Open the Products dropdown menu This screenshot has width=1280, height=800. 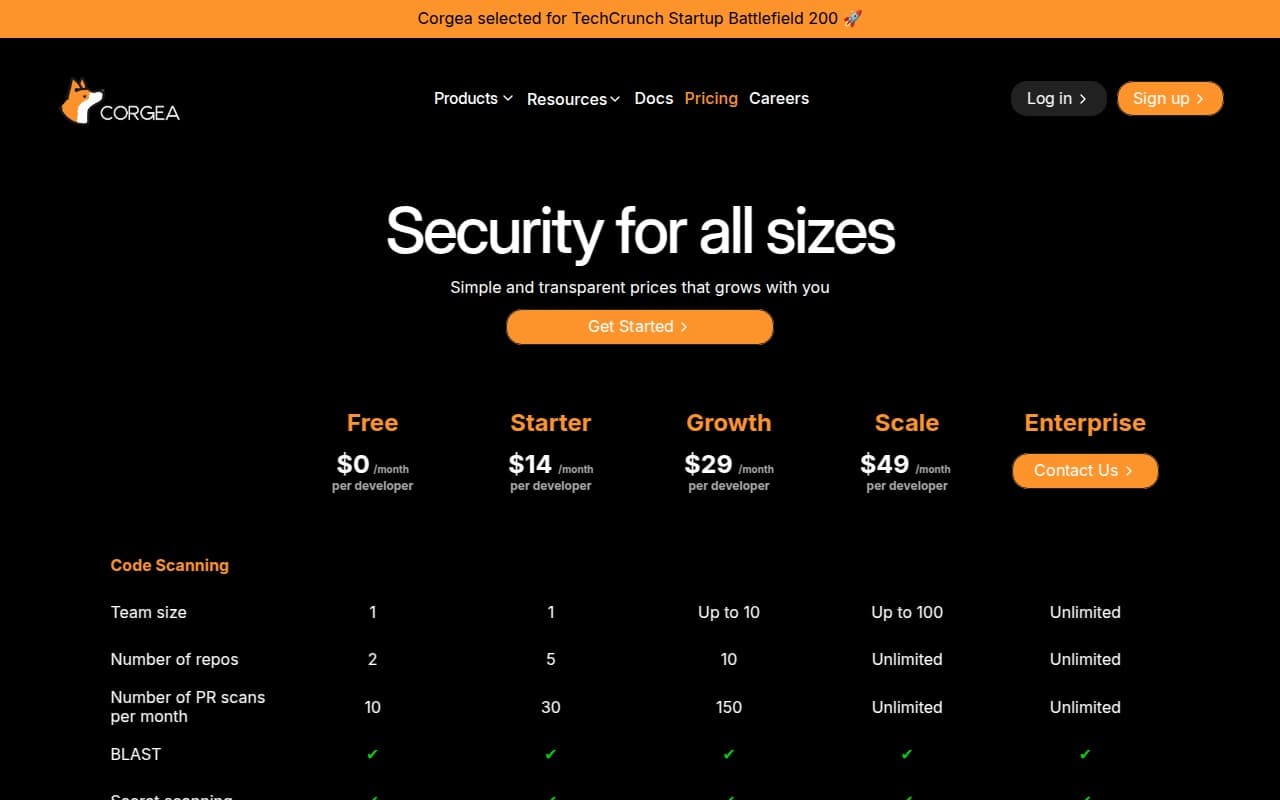point(472,98)
